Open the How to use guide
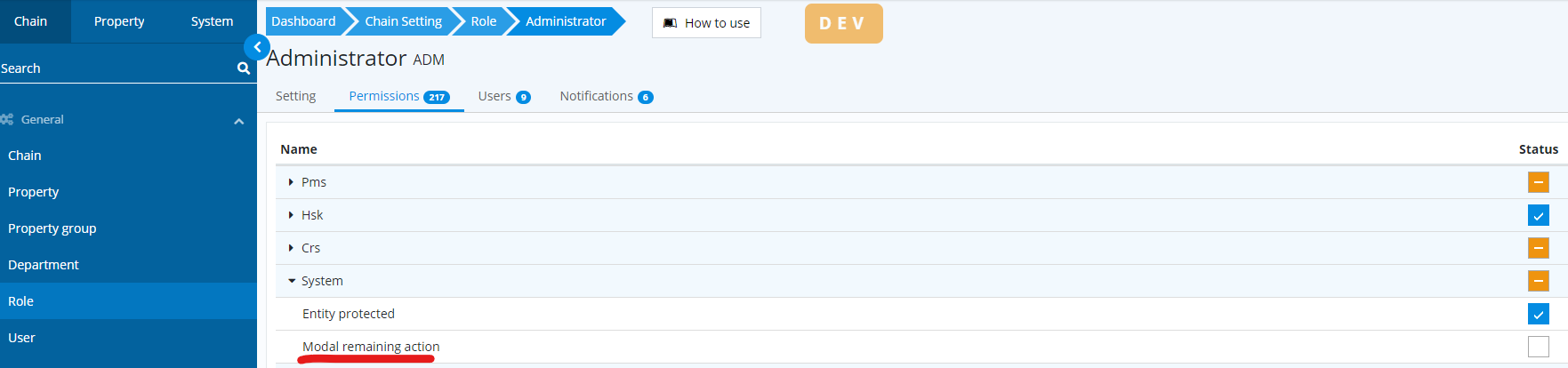This screenshot has width=1568, height=368. coord(706,23)
